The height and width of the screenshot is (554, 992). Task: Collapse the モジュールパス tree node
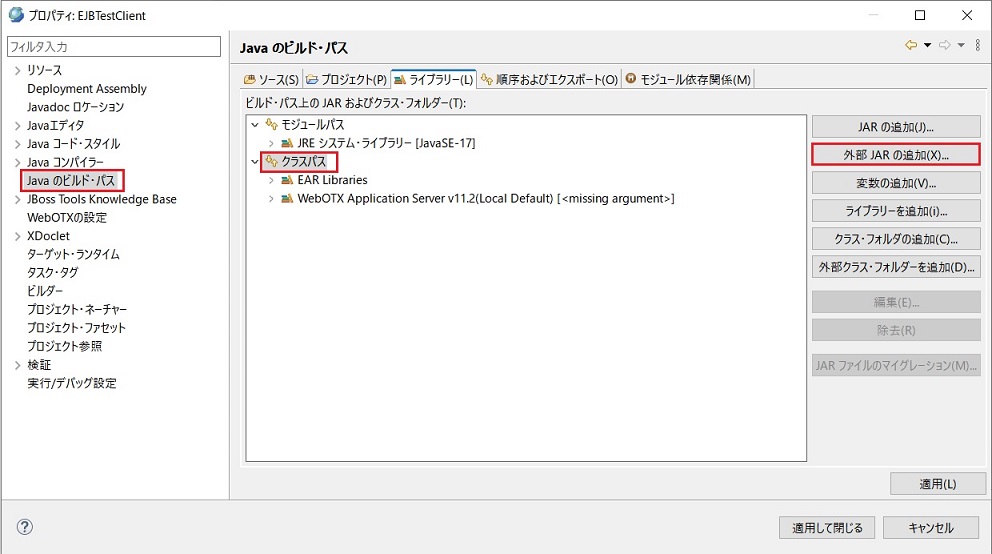pos(255,125)
